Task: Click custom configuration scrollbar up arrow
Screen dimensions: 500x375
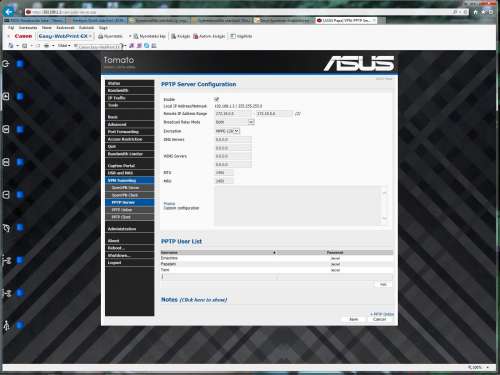Action: [384, 192]
